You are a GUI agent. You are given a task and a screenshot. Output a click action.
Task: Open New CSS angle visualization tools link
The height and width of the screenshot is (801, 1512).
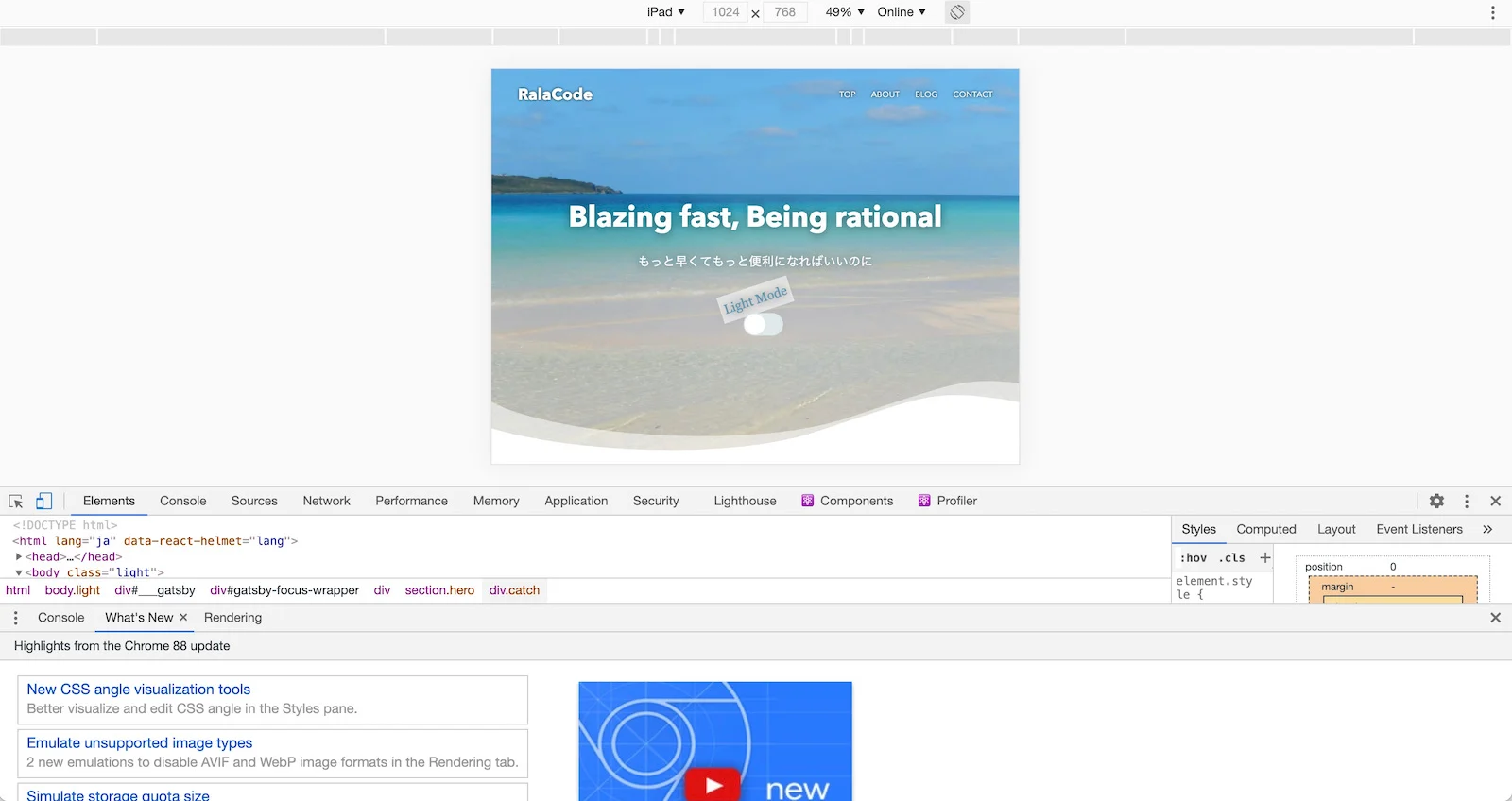coord(139,690)
